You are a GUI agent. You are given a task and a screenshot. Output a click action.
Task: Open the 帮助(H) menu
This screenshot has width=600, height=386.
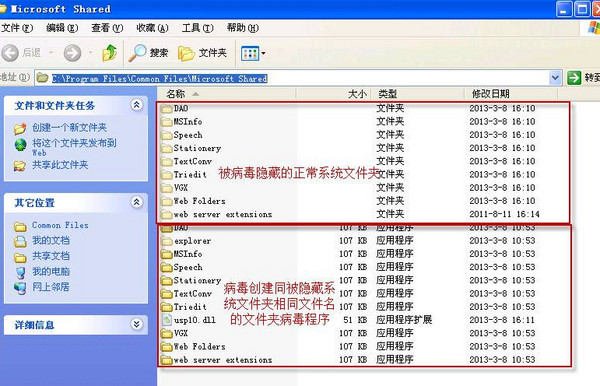pos(243,28)
